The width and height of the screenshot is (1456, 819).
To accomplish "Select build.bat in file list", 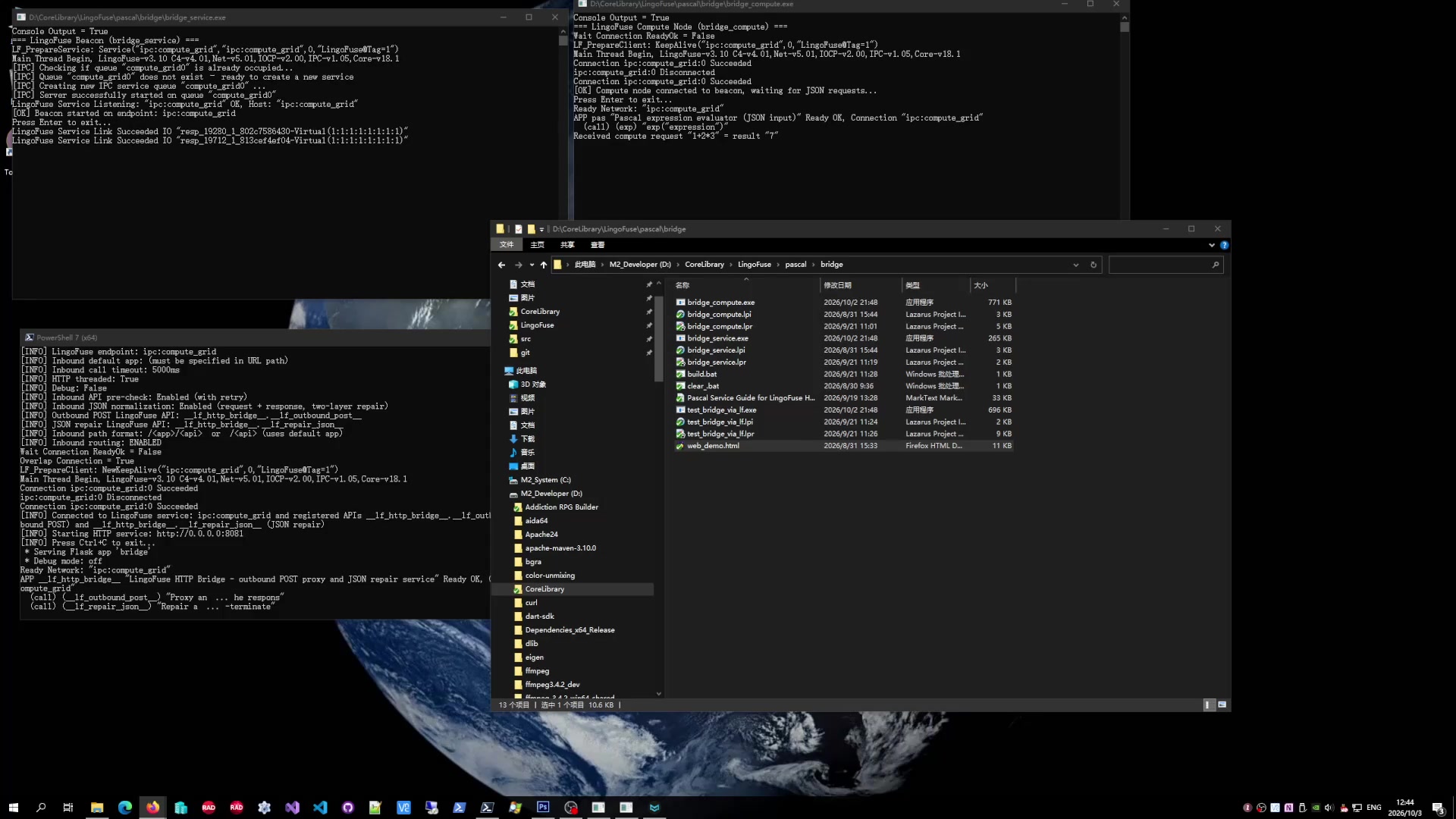I will [702, 374].
